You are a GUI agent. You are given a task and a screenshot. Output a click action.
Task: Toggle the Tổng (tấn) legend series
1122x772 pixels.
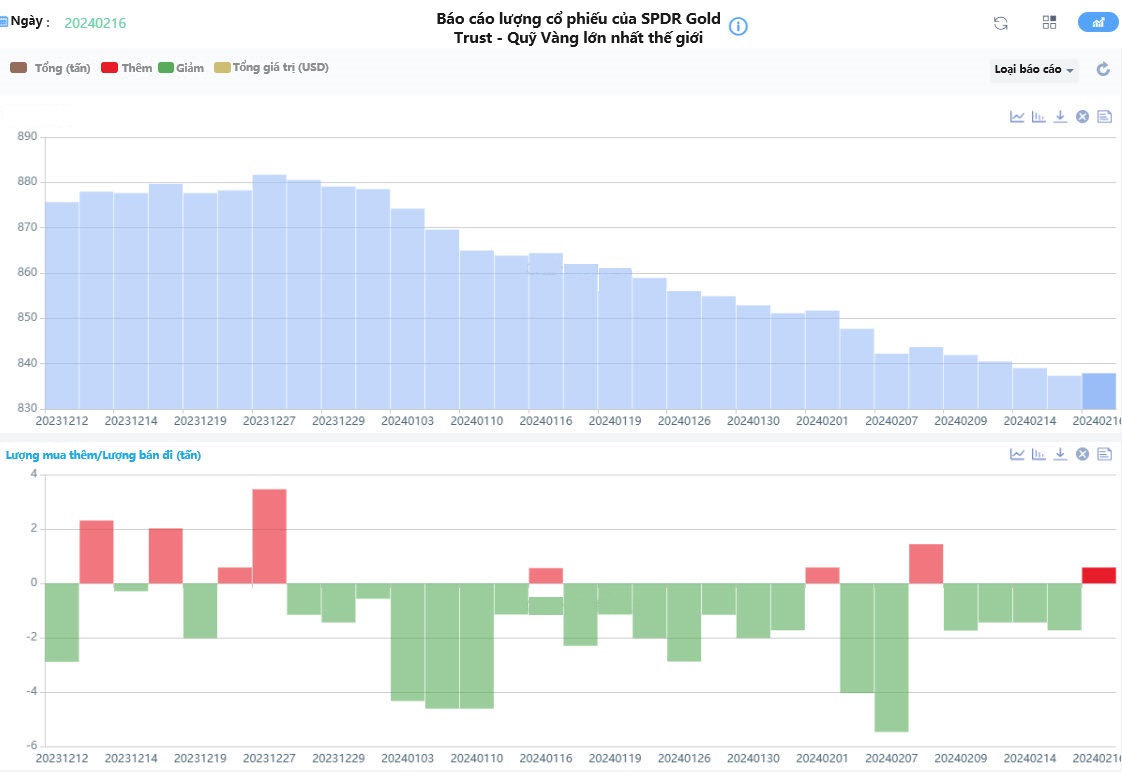50,68
